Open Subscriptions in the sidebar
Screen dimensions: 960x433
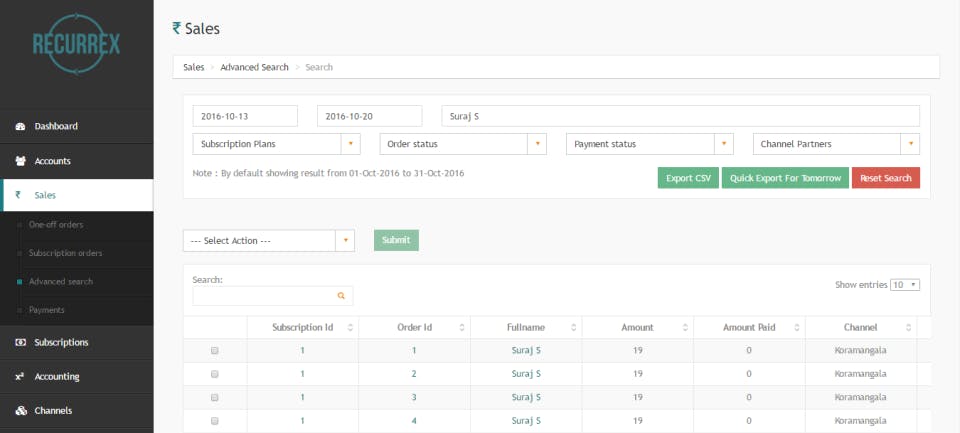pyautogui.click(x=77, y=342)
